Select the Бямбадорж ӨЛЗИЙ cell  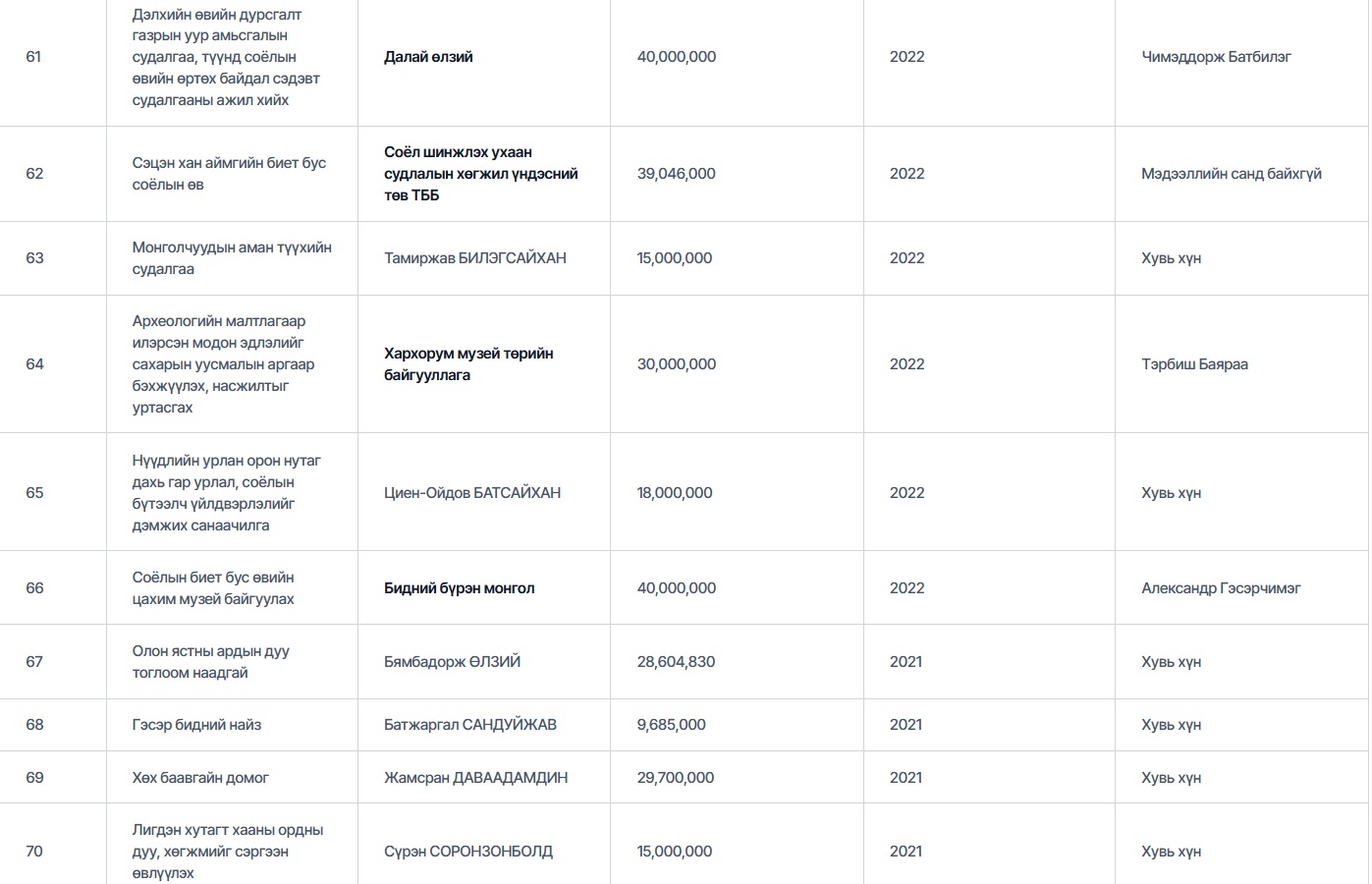(x=452, y=662)
